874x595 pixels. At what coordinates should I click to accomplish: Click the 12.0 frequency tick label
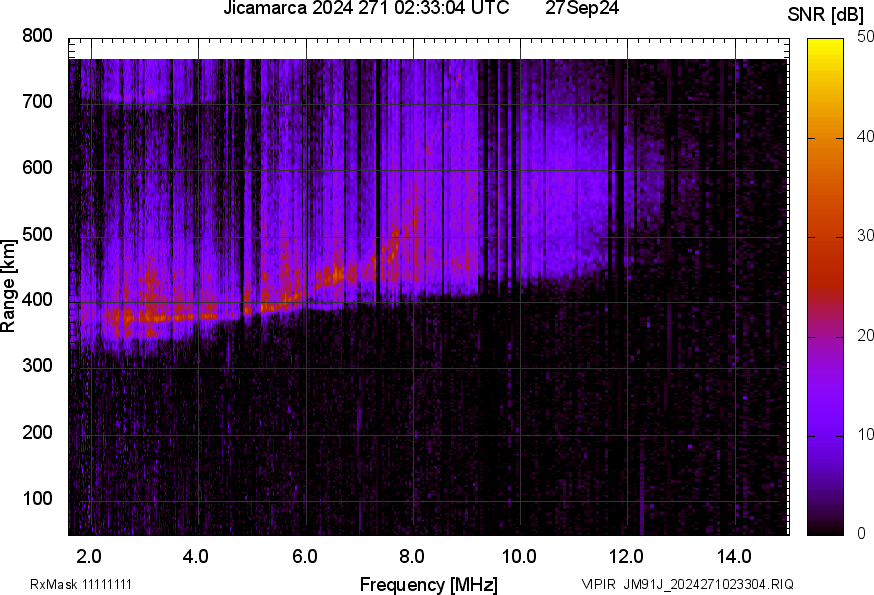(627, 557)
